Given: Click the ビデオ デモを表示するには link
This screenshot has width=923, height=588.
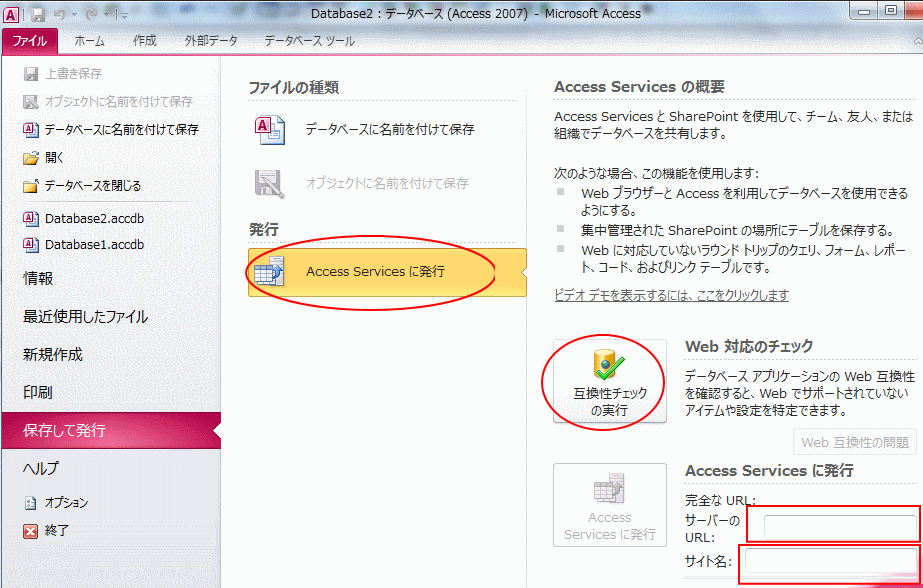Looking at the screenshot, I should [x=672, y=295].
